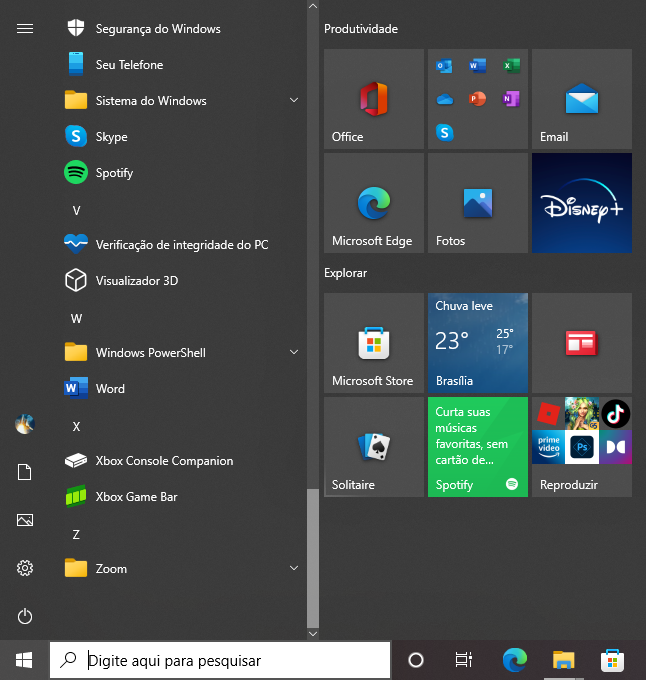Click PowerPoint icon in Office group tile
646x680 pixels.
point(478,99)
